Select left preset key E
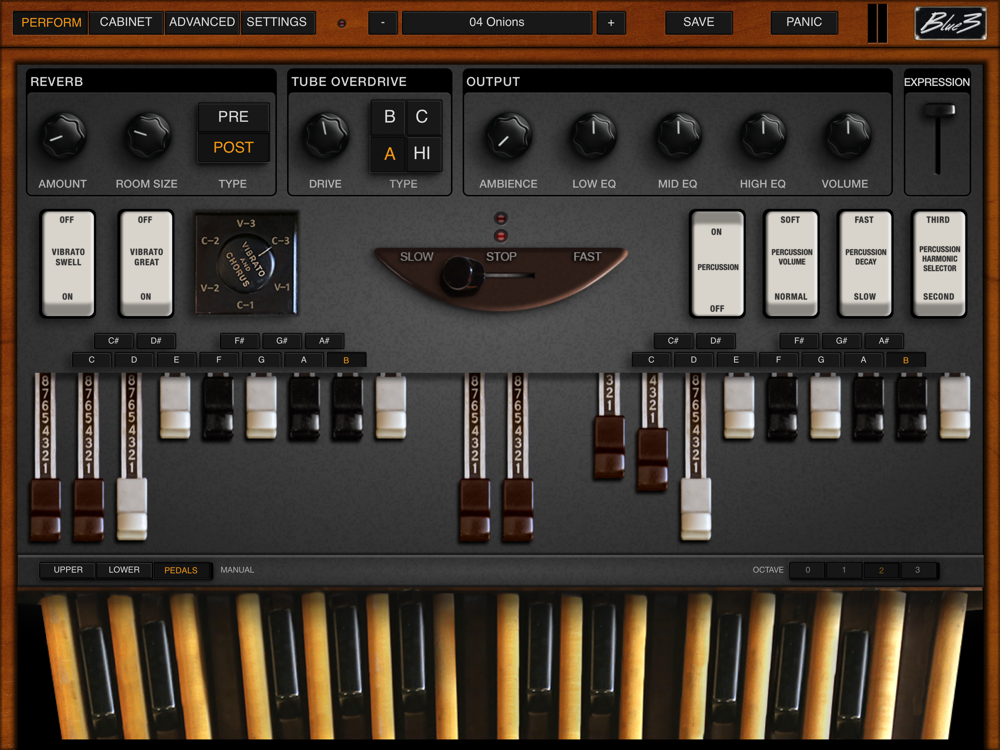Screen dimensions: 1000x750 176,360
